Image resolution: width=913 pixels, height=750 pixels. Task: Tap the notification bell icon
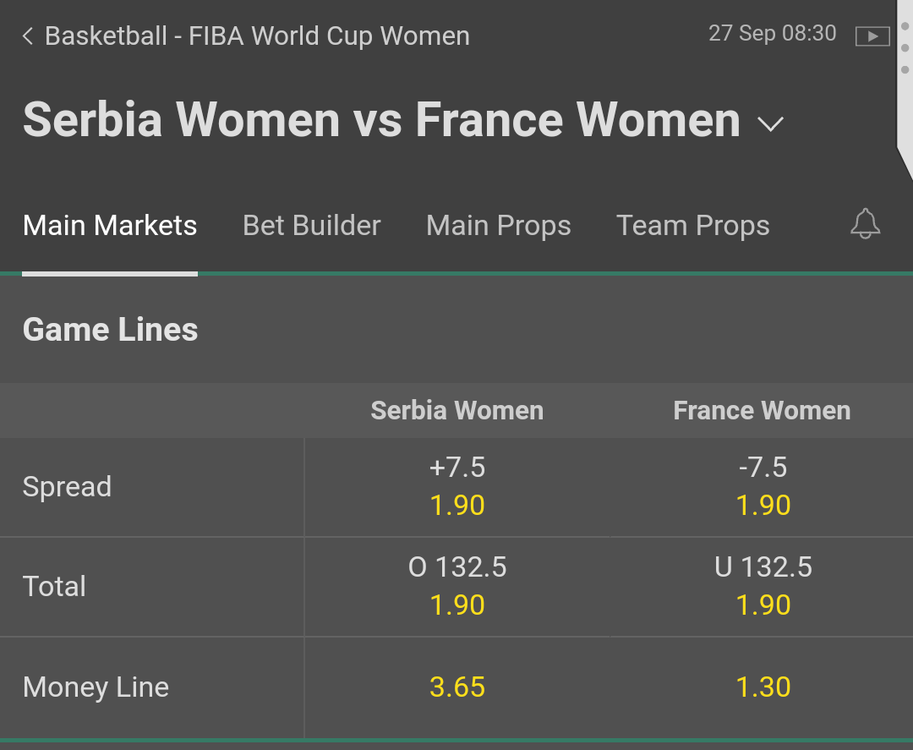click(x=865, y=224)
